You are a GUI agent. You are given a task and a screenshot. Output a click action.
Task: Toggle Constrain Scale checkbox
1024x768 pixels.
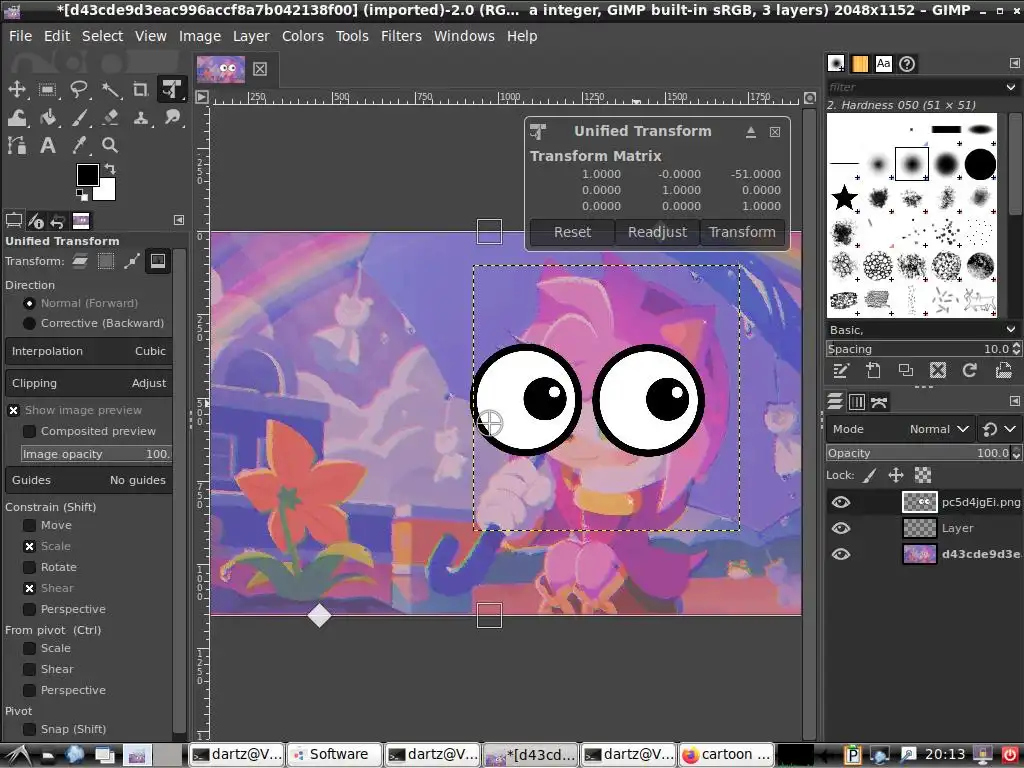pos(29,547)
